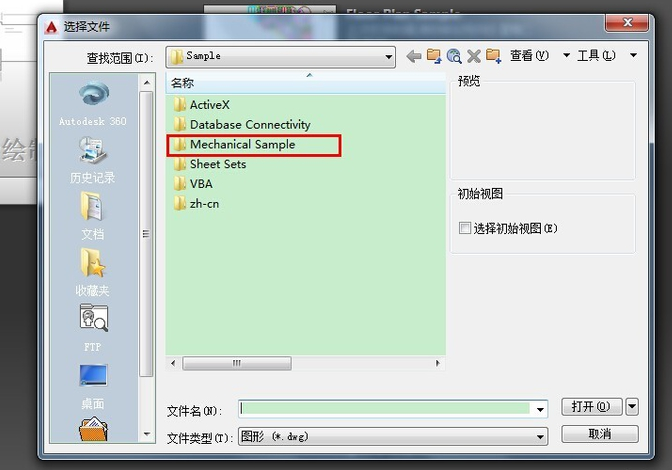Open the dropdown arrow next to 打开

tap(632, 407)
